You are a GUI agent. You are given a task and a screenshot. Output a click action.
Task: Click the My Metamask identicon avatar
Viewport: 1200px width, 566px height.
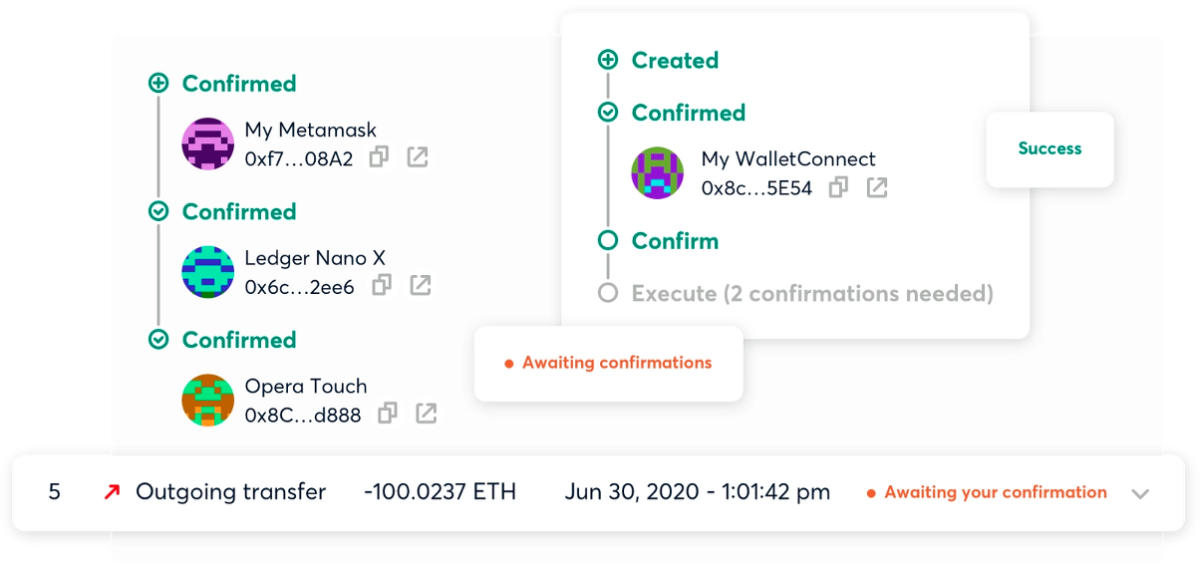(x=208, y=144)
